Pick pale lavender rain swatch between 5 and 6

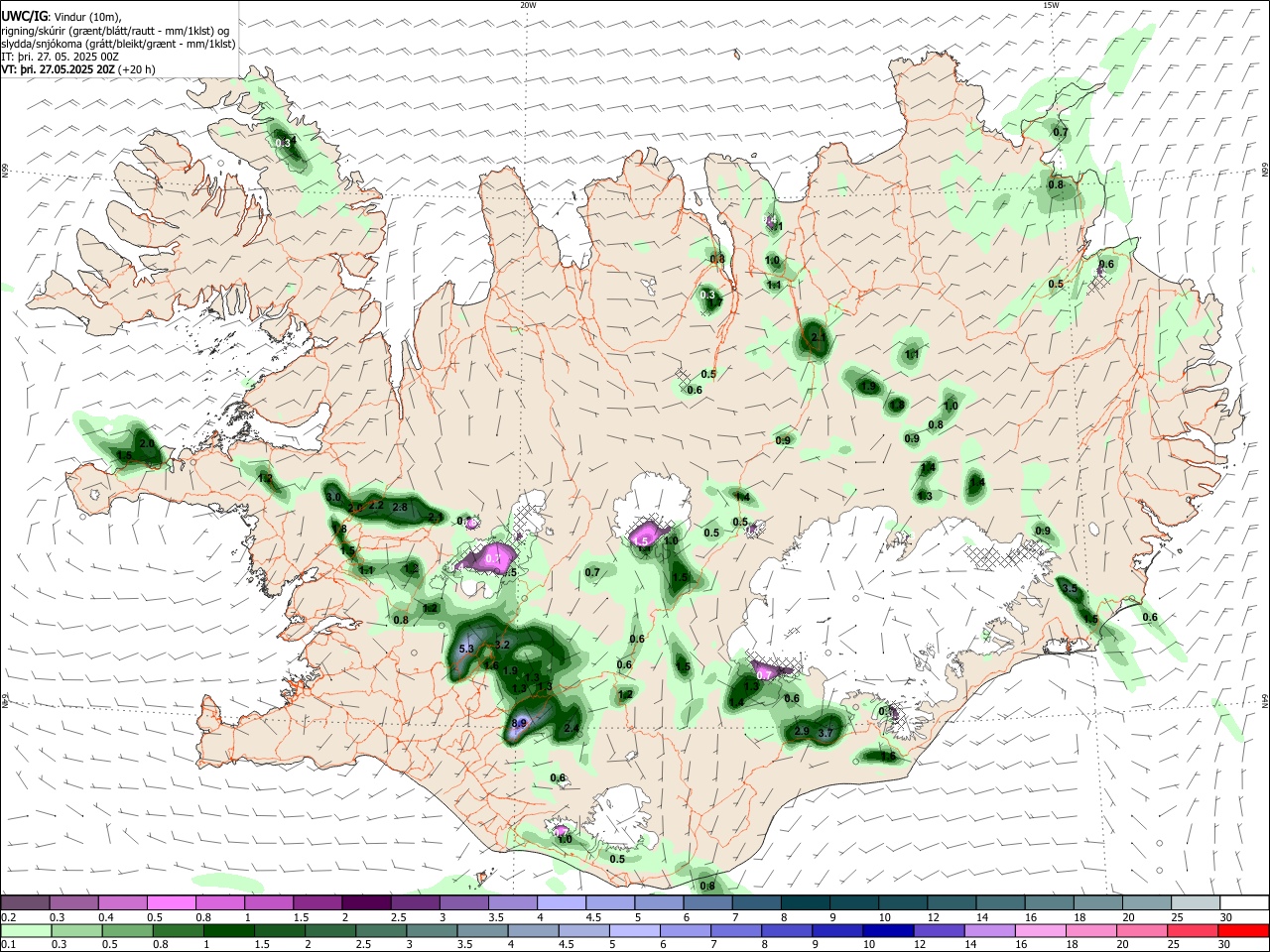(633, 930)
